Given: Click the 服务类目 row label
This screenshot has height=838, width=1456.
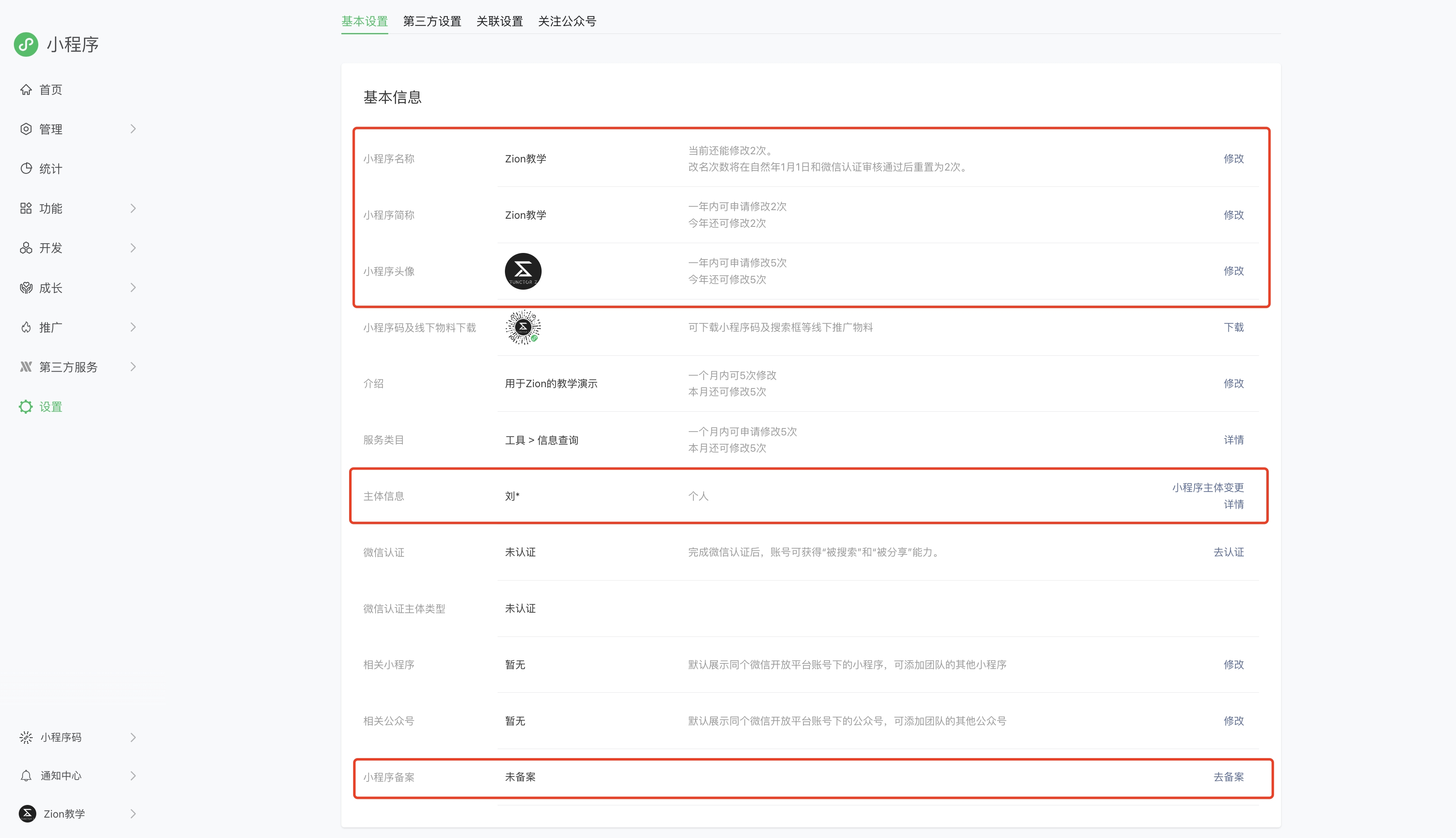Looking at the screenshot, I should coord(383,440).
